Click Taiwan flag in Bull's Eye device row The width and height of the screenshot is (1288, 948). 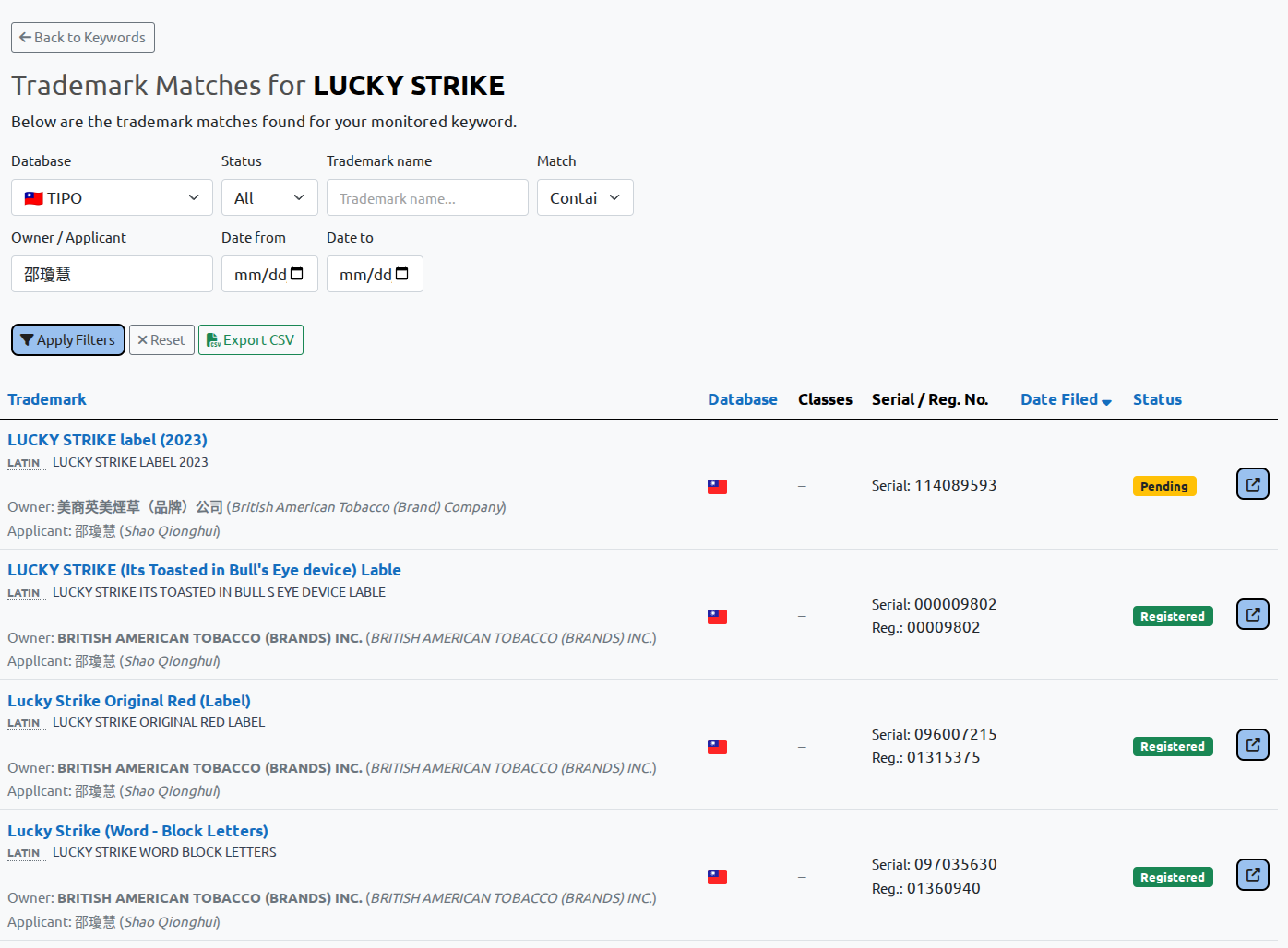point(717,616)
